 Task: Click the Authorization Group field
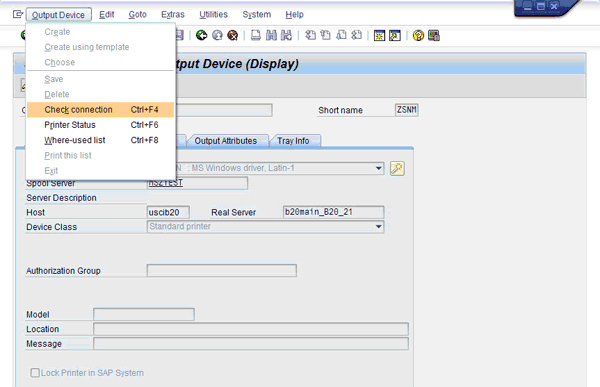pyautogui.click(x=222, y=271)
